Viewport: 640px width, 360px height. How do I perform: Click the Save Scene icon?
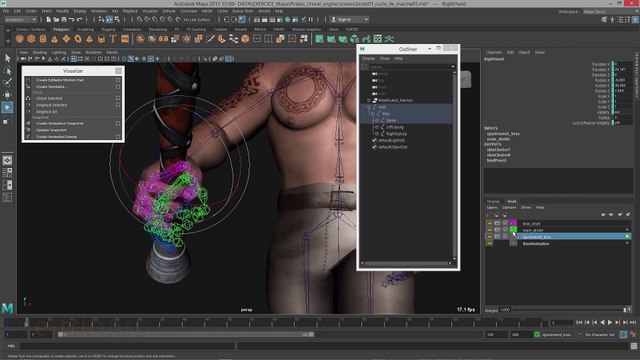click(64, 19)
